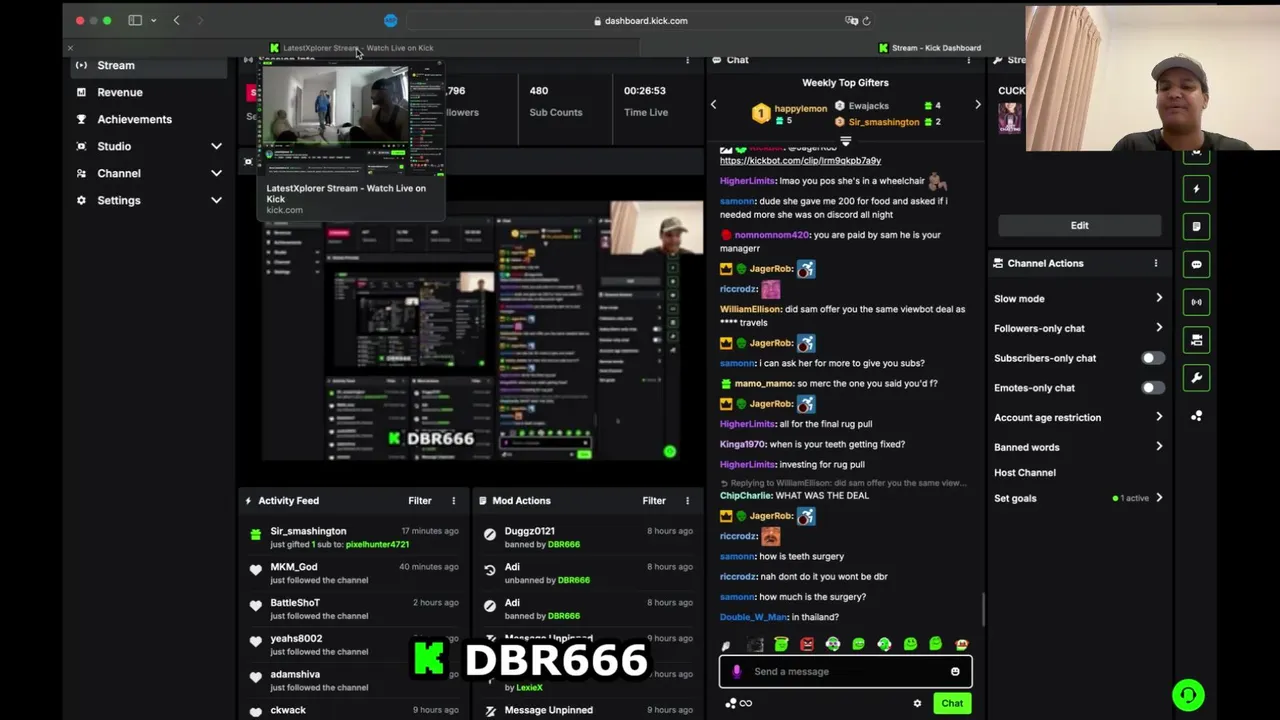
Task: Open Safari tab group dropdown arrow
Action: click(153, 20)
